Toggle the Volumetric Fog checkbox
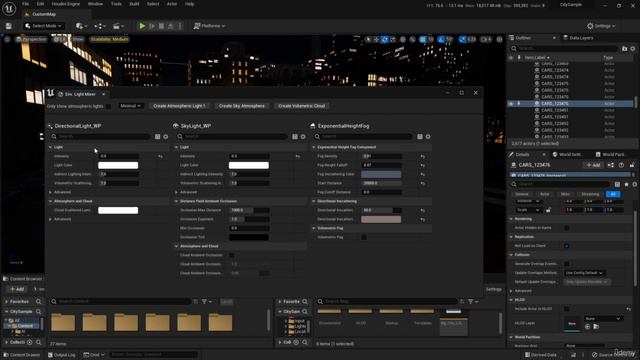This screenshot has height=360, width=640. pyautogui.click(x=364, y=237)
